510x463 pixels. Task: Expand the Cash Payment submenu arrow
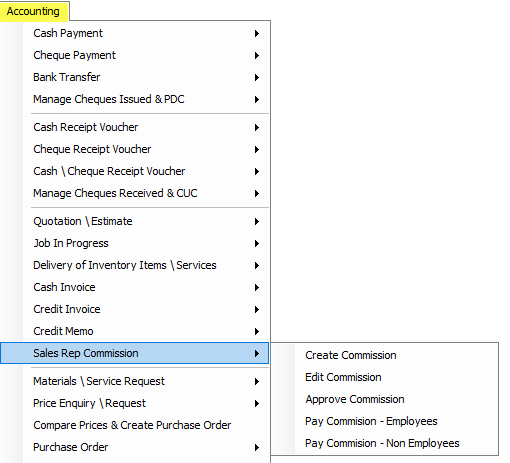(257, 33)
